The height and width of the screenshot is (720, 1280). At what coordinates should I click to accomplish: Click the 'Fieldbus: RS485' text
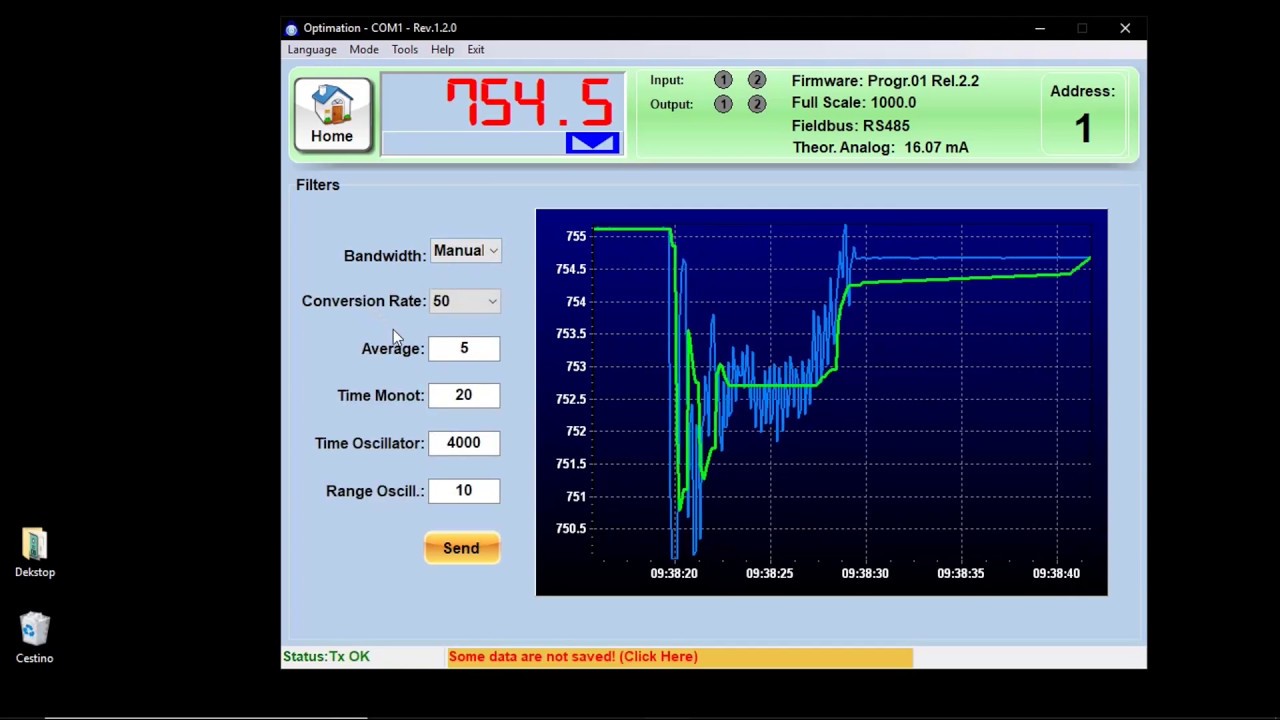tap(851, 126)
